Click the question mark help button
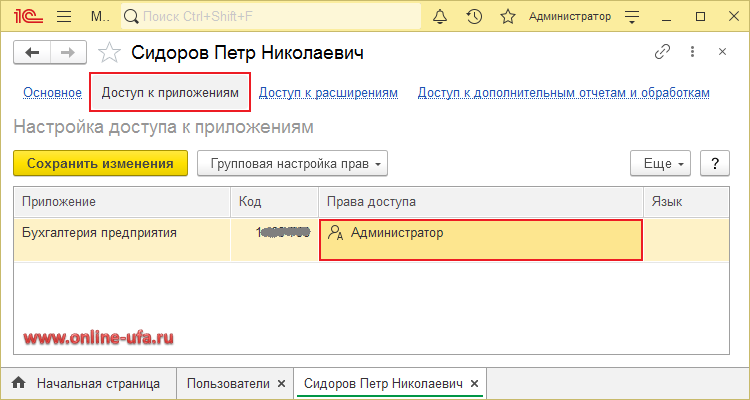The width and height of the screenshot is (750, 400). tap(714, 163)
